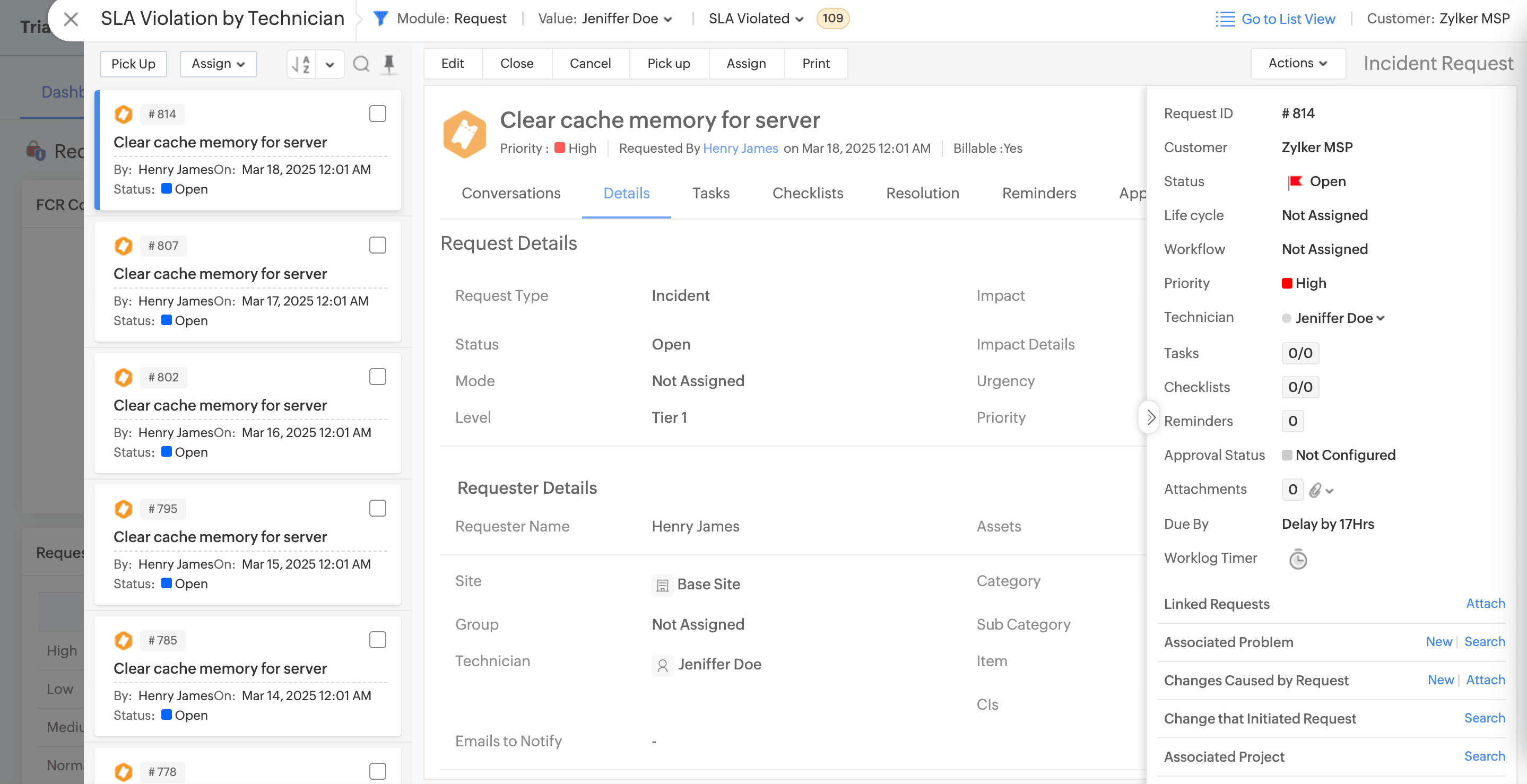Click the search magnifier icon in list toolbar
This screenshot has width=1527, height=784.
coord(361,64)
